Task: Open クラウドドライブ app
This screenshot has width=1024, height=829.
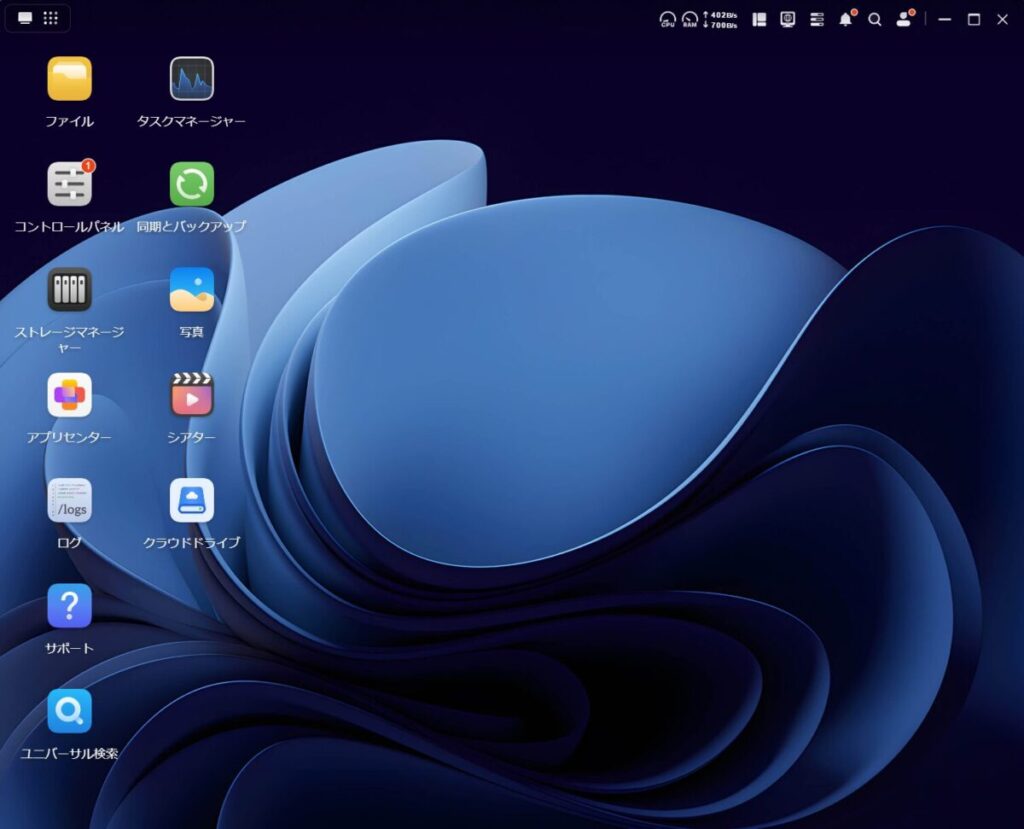Action: (191, 500)
